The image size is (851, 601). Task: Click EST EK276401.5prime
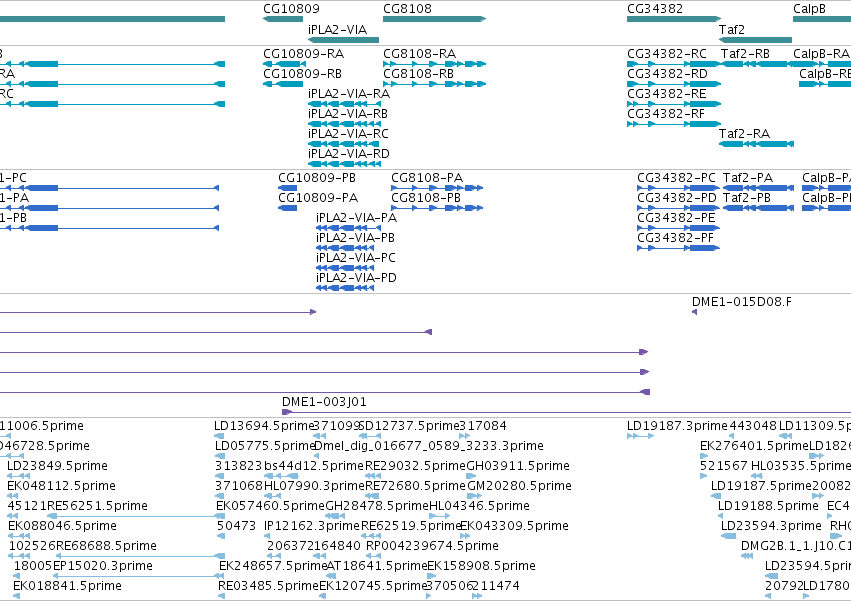(x=754, y=446)
